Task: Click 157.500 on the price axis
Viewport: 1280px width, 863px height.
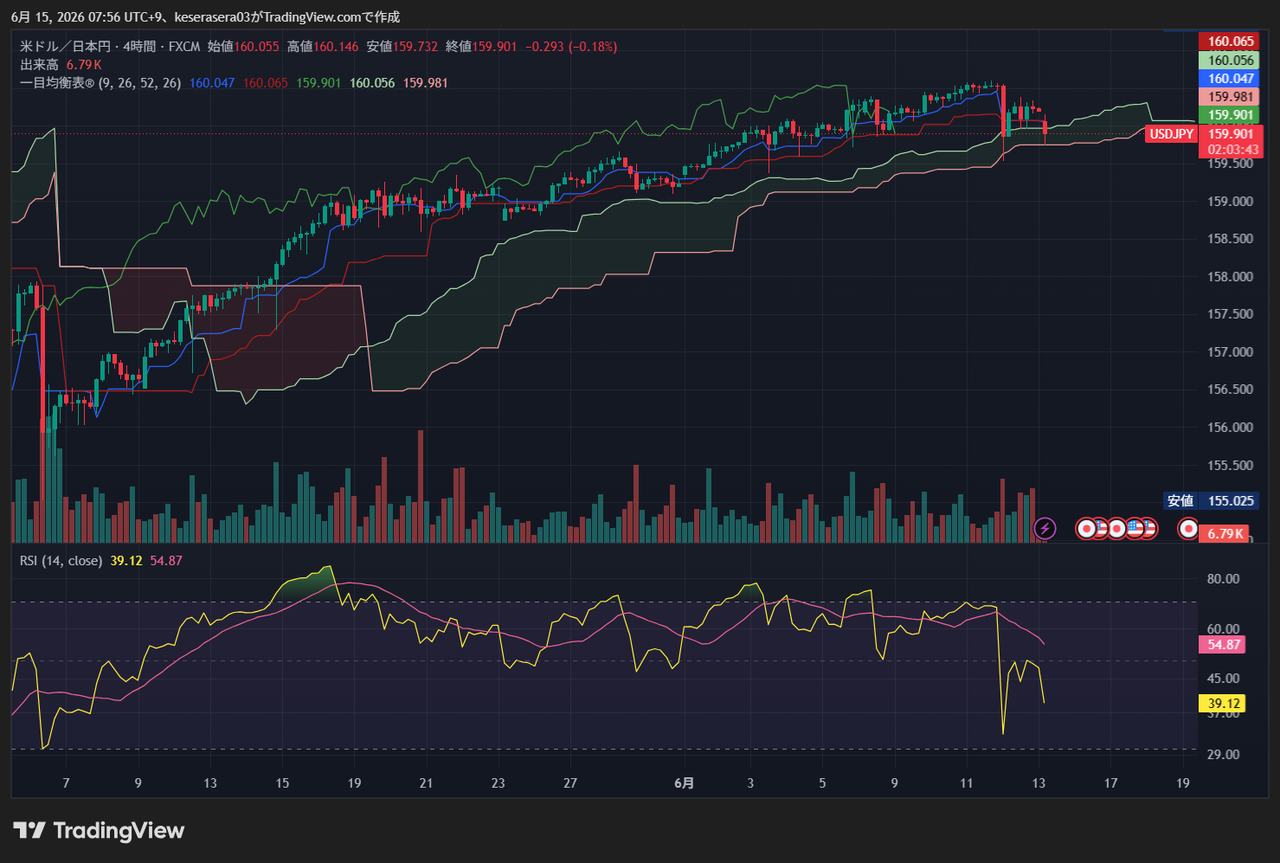Action: pyautogui.click(x=1228, y=314)
